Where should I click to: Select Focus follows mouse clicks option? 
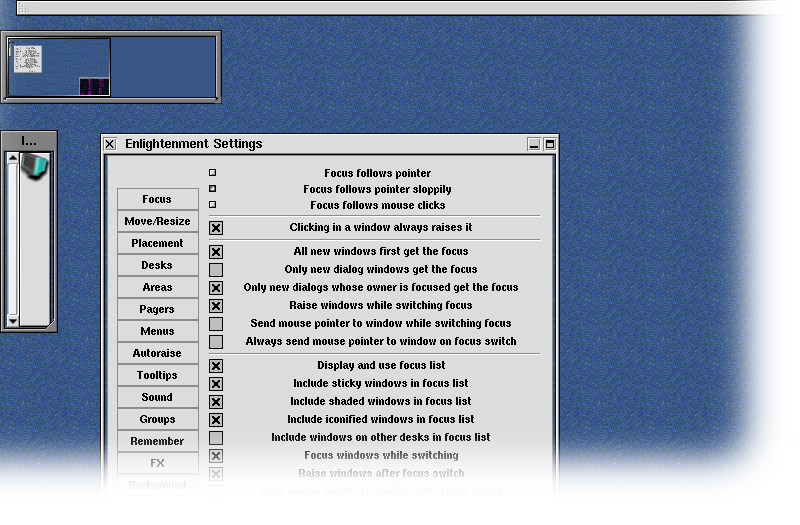point(213,205)
